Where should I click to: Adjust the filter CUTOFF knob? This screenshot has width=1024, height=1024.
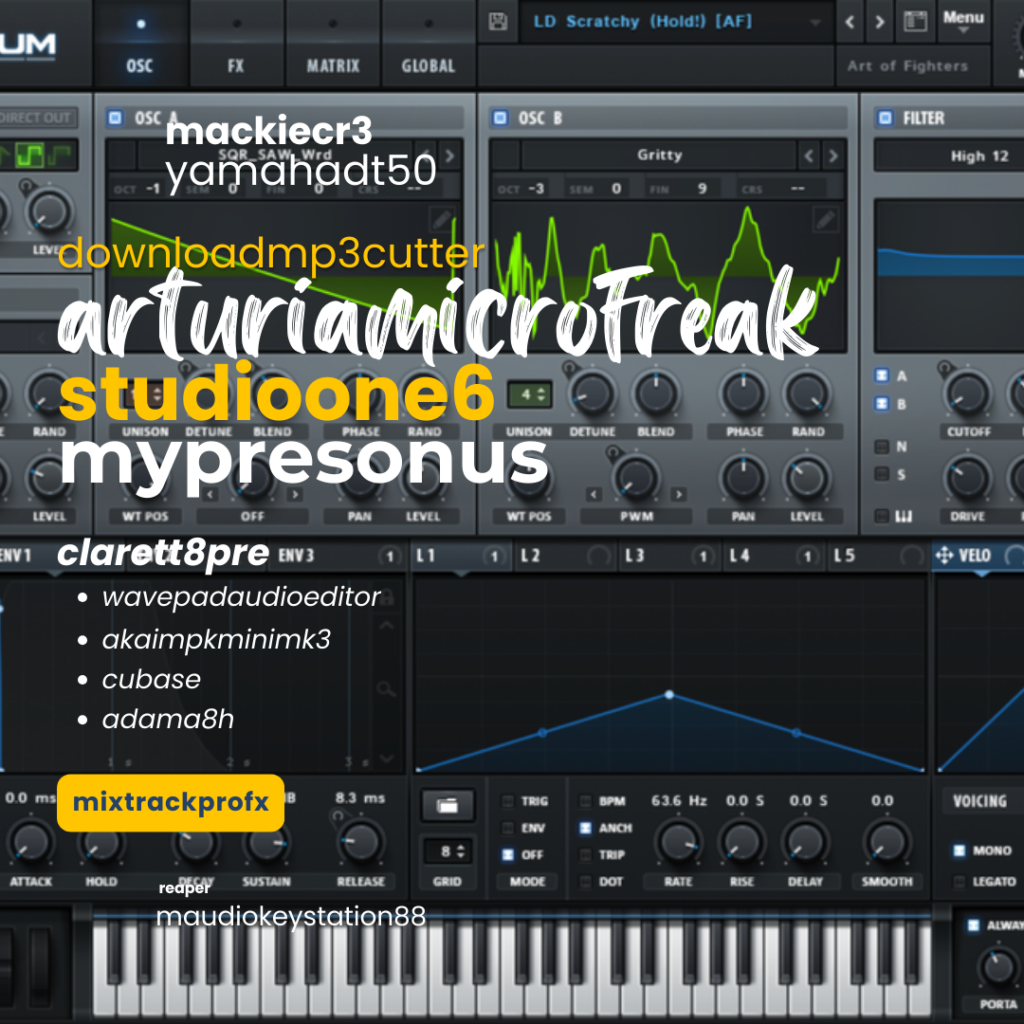coord(967,394)
